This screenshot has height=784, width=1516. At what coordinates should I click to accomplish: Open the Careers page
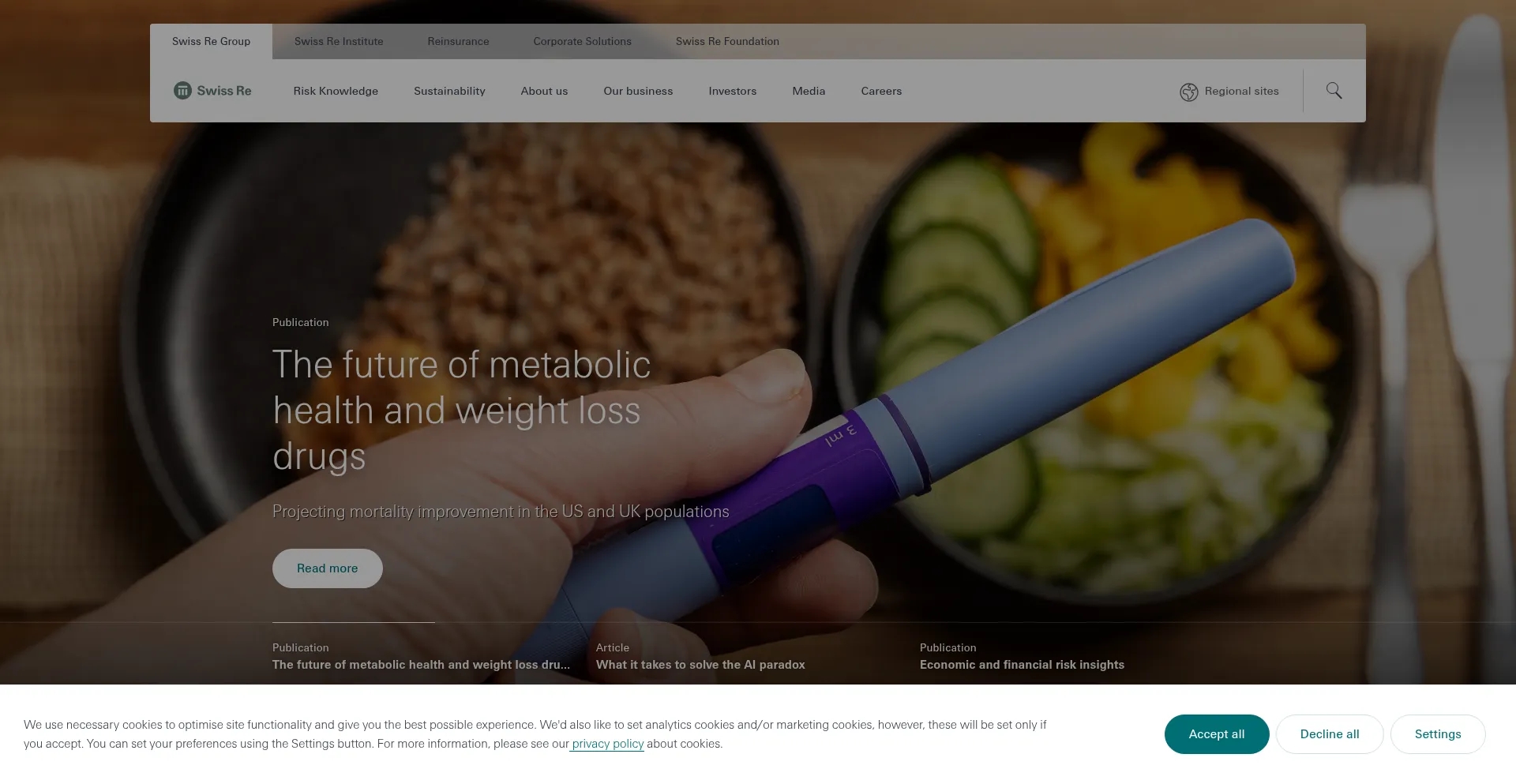pos(881,91)
